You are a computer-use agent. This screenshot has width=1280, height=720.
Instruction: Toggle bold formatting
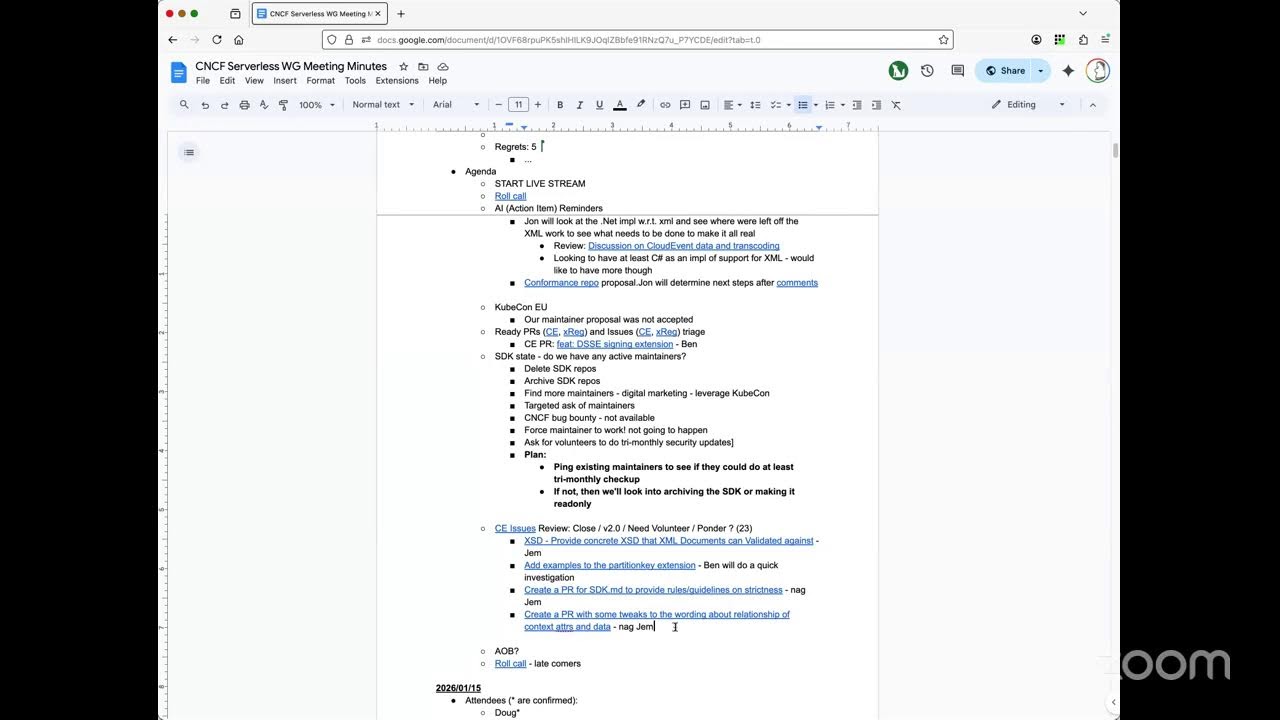tap(560, 104)
